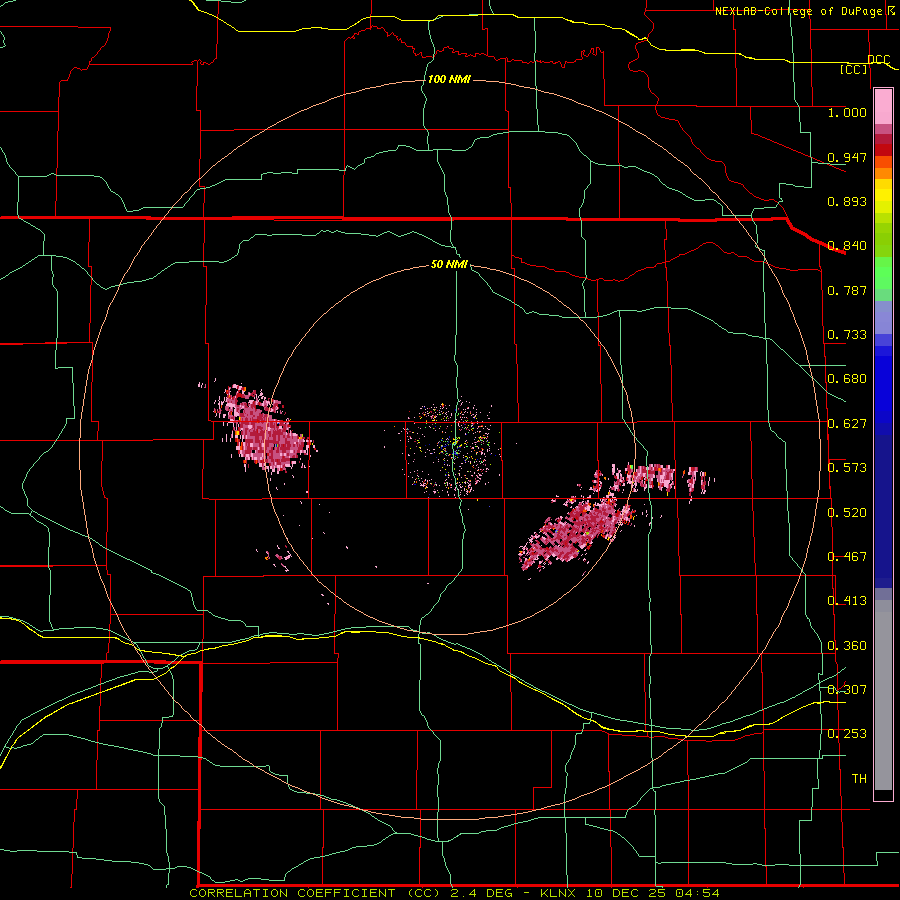Click the 0.840 legend value
The width and height of the screenshot is (900, 900).
pos(847,246)
